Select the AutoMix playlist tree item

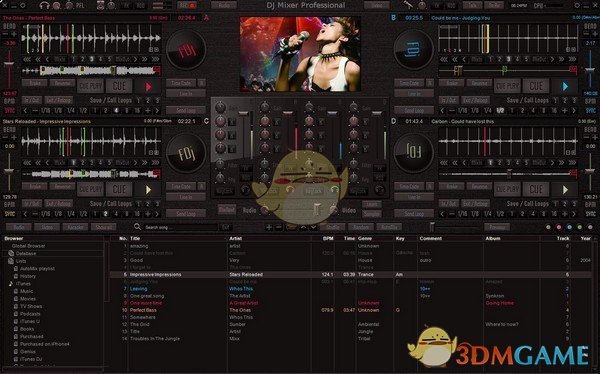tap(38, 269)
